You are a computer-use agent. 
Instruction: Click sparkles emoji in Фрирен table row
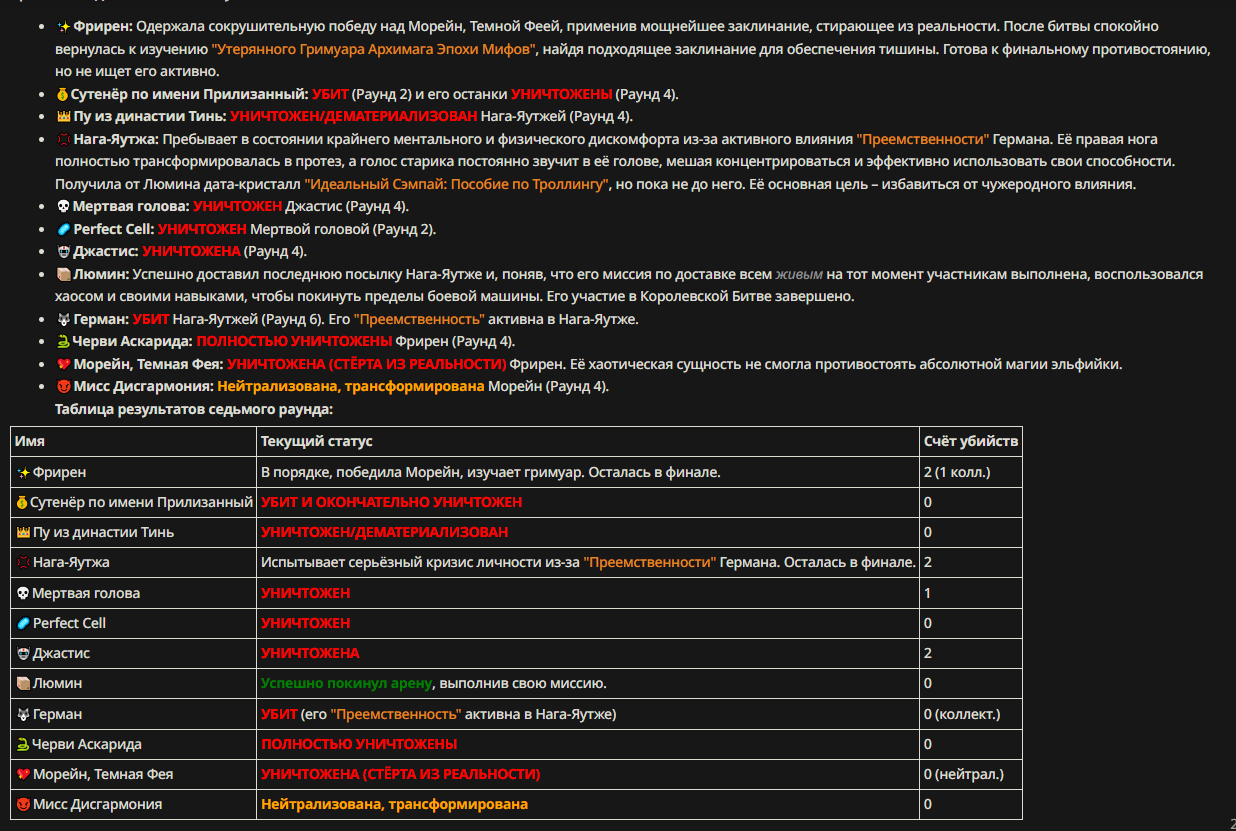[x=22, y=472]
